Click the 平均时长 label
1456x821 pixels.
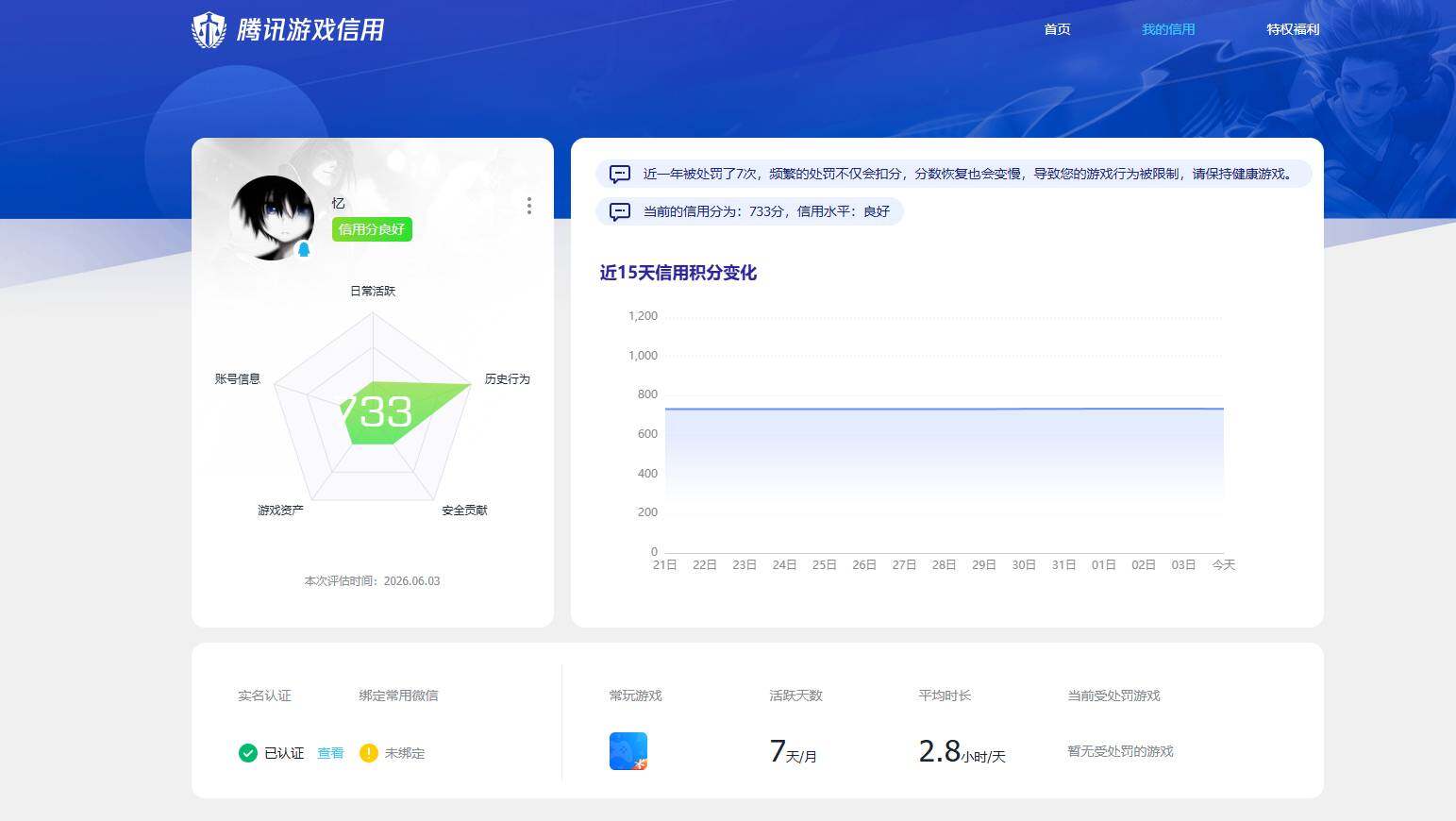coord(945,695)
